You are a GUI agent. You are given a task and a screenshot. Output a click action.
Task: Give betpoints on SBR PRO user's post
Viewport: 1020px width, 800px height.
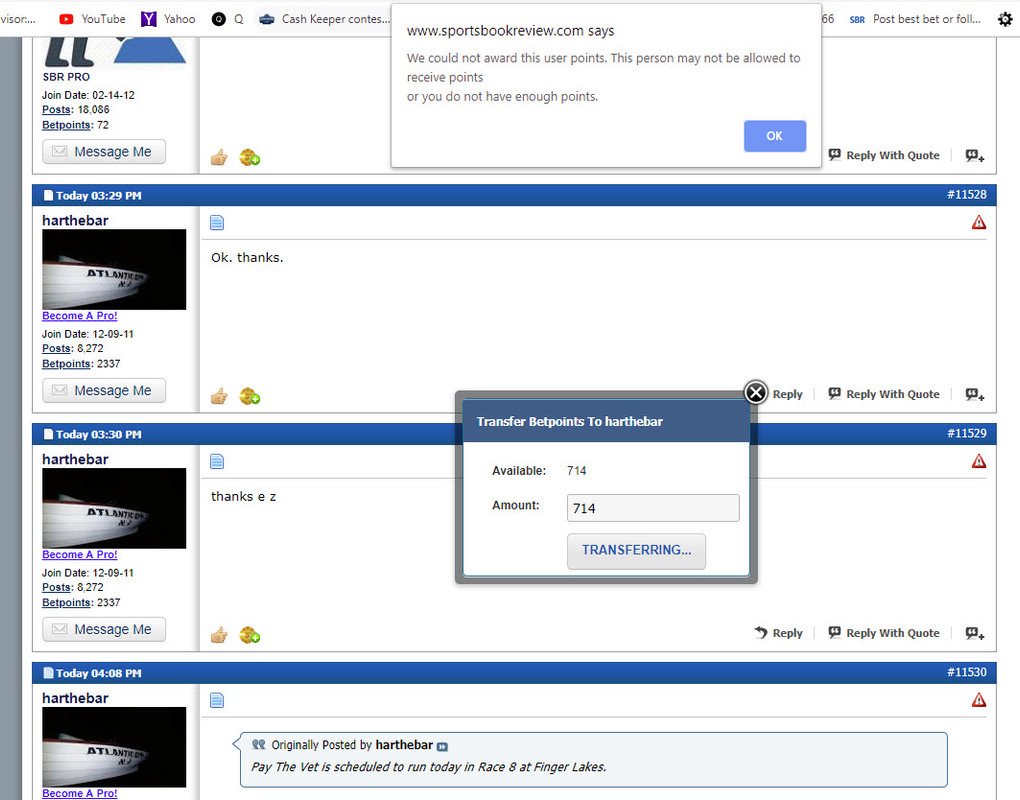click(250, 157)
